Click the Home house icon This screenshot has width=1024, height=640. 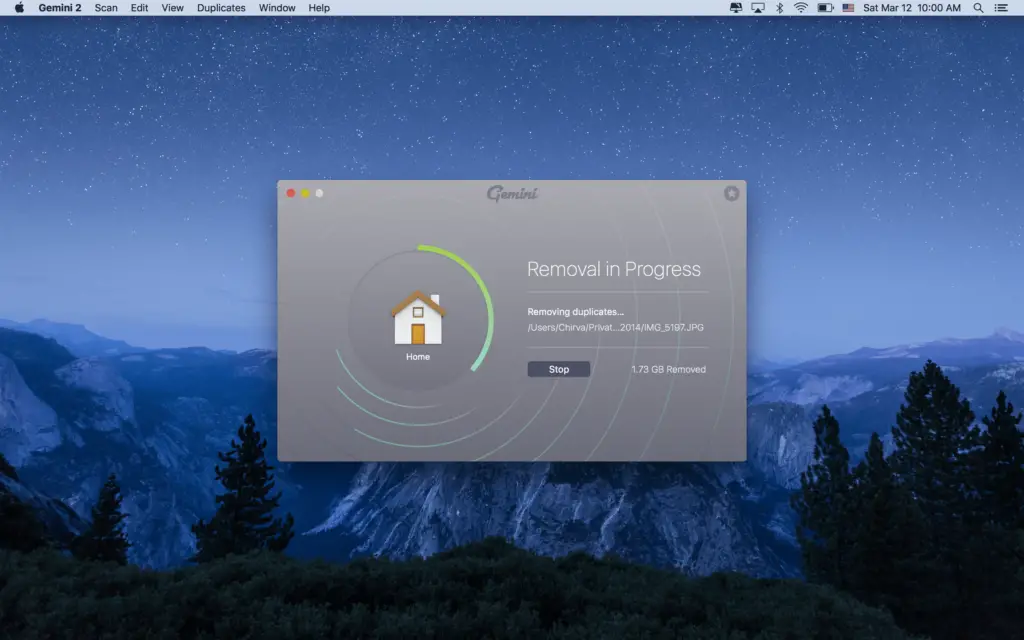(x=418, y=317)
